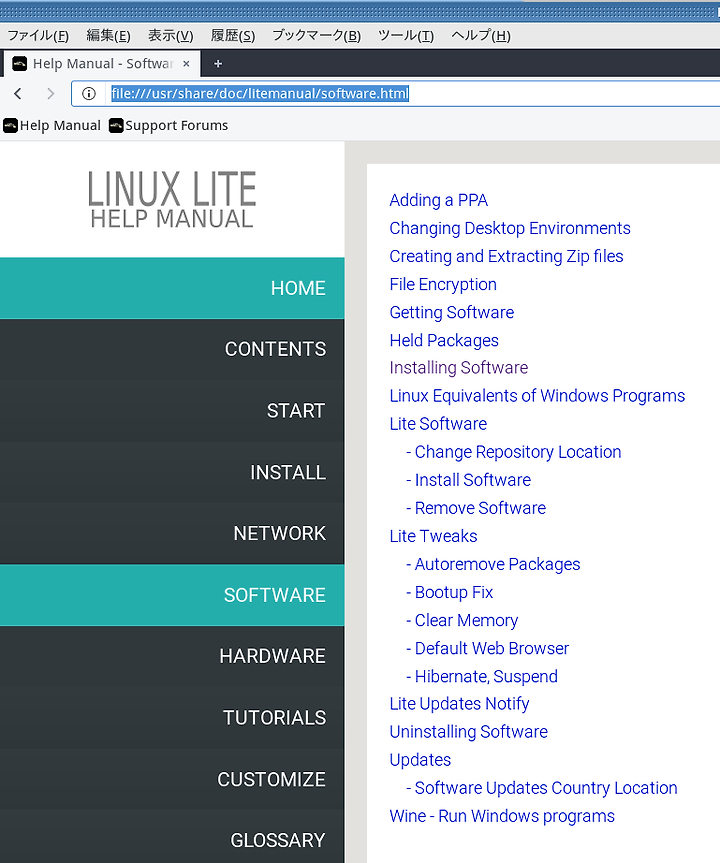Open CUSTOMIZE section in sidebar

[x=172, y=779]
